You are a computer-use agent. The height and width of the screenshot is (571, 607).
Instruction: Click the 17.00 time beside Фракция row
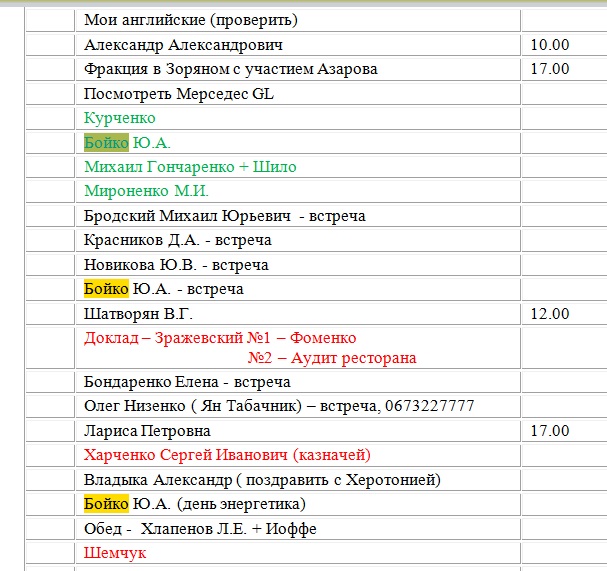click(549, 69)
